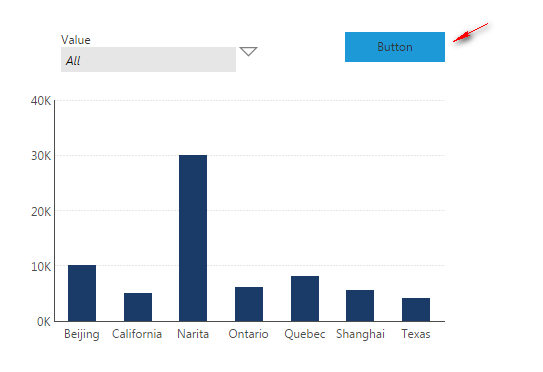Image resolution: width=543 pixels, height=372 pixels.
Task: Click the California axis label
Action: (137, 334)
